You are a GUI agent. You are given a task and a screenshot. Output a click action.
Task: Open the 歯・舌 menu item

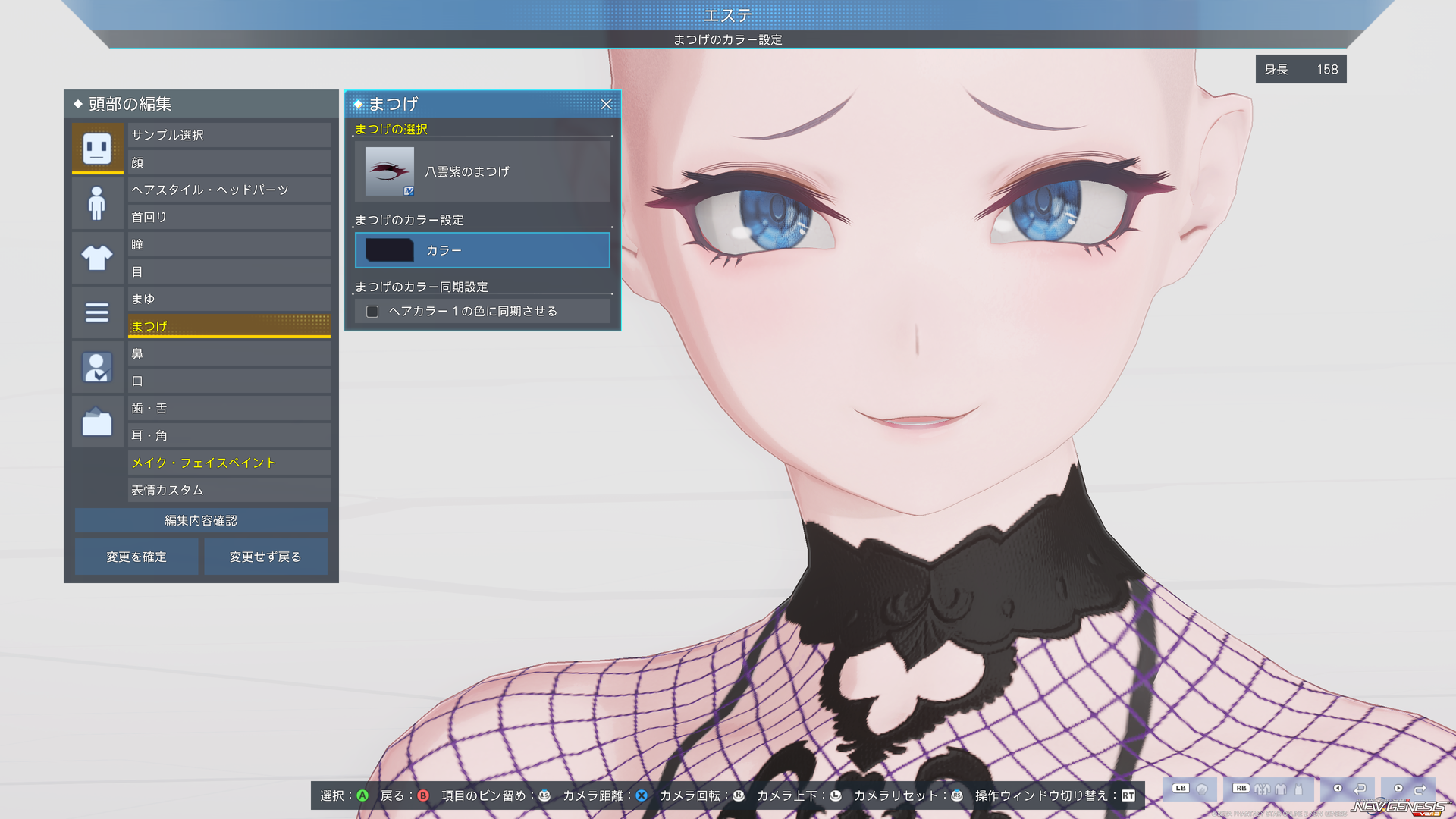point(229,408)
